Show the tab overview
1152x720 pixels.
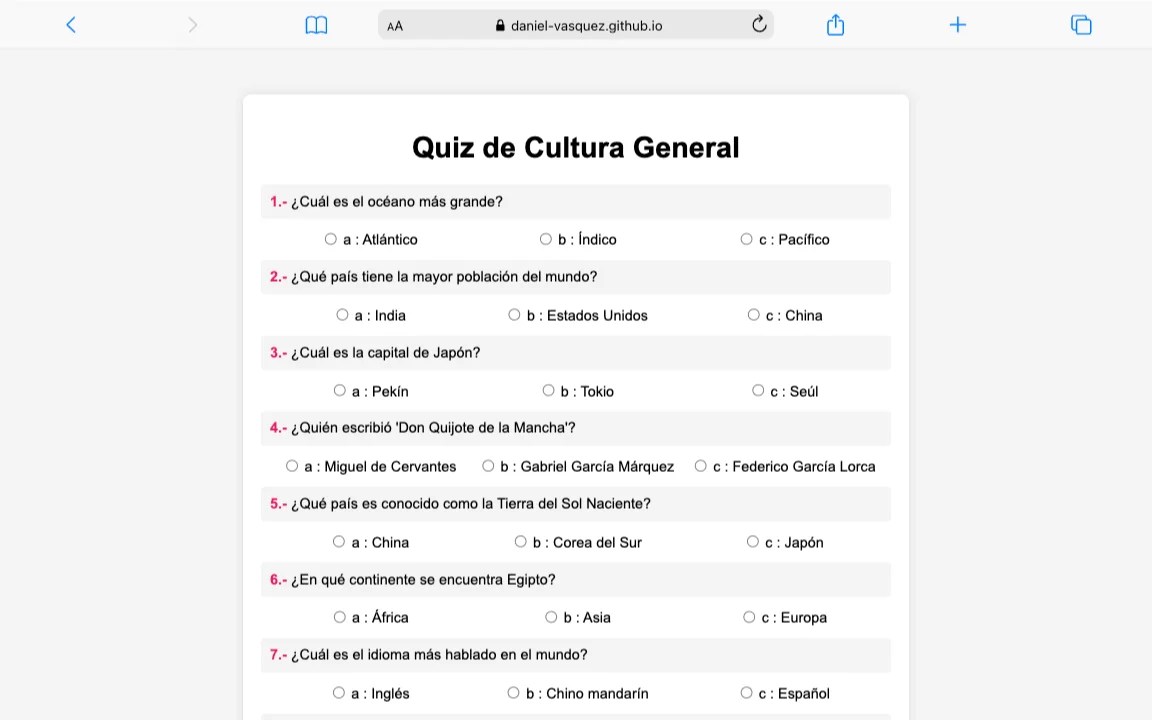pos(1081,24)
